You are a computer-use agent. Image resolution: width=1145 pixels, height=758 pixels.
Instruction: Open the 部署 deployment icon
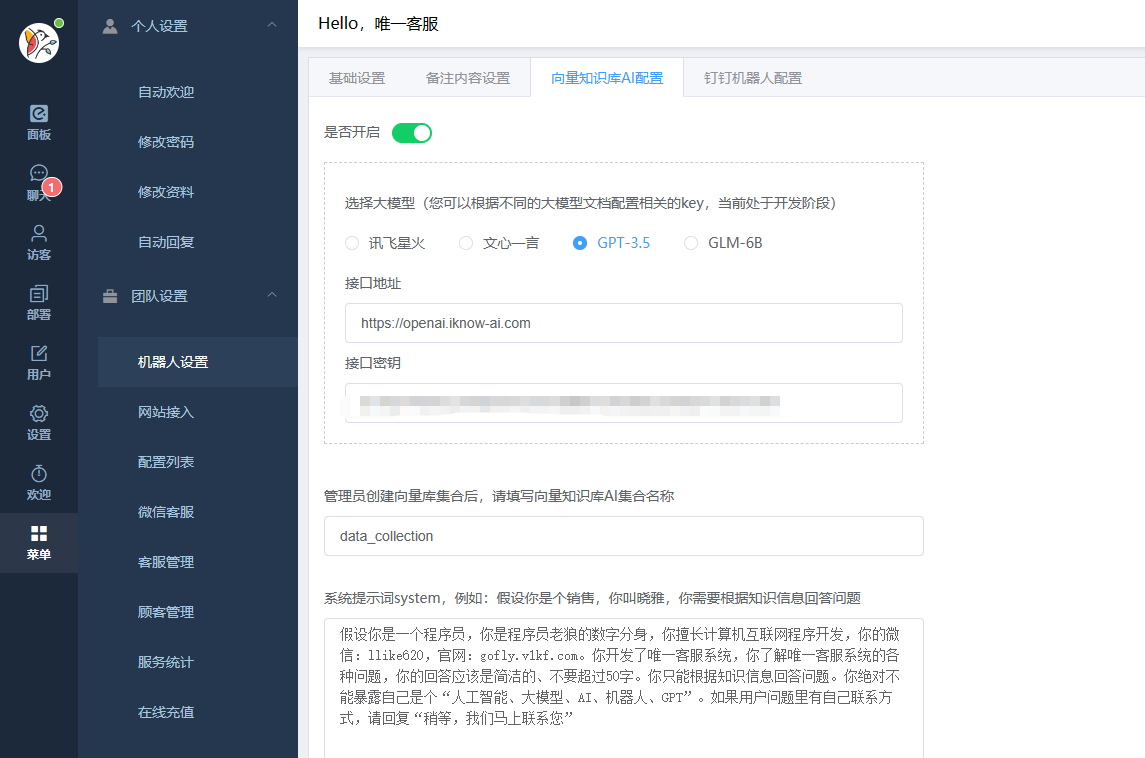pos(39,294)
